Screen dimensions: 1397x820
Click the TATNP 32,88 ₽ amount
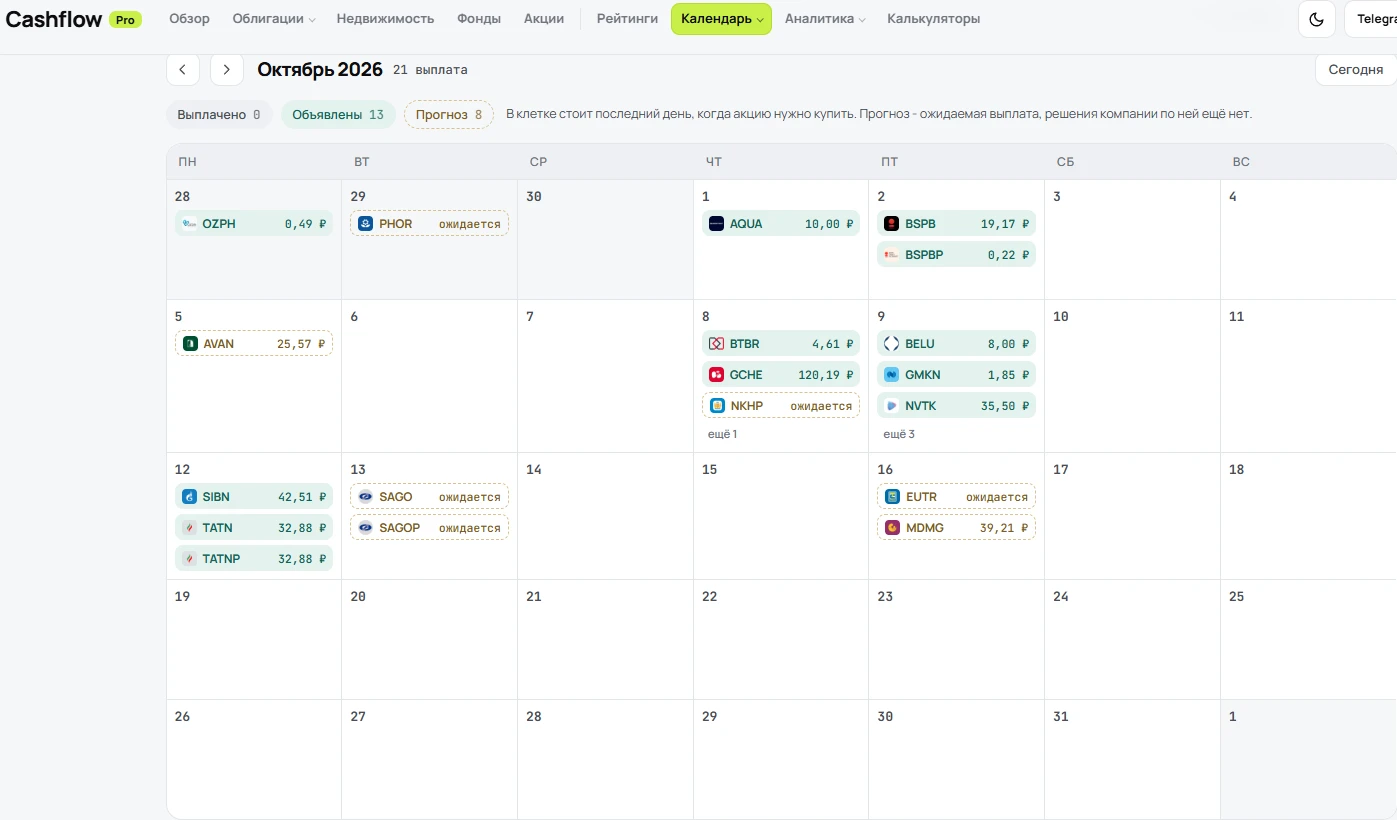tap(303, 559)
